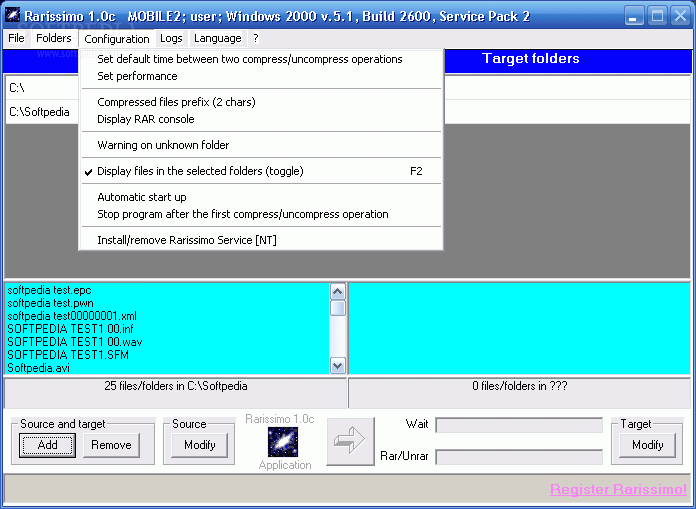Click the Rarissimo title bar icon
This screenshot has height=509, width=696.
12,16
